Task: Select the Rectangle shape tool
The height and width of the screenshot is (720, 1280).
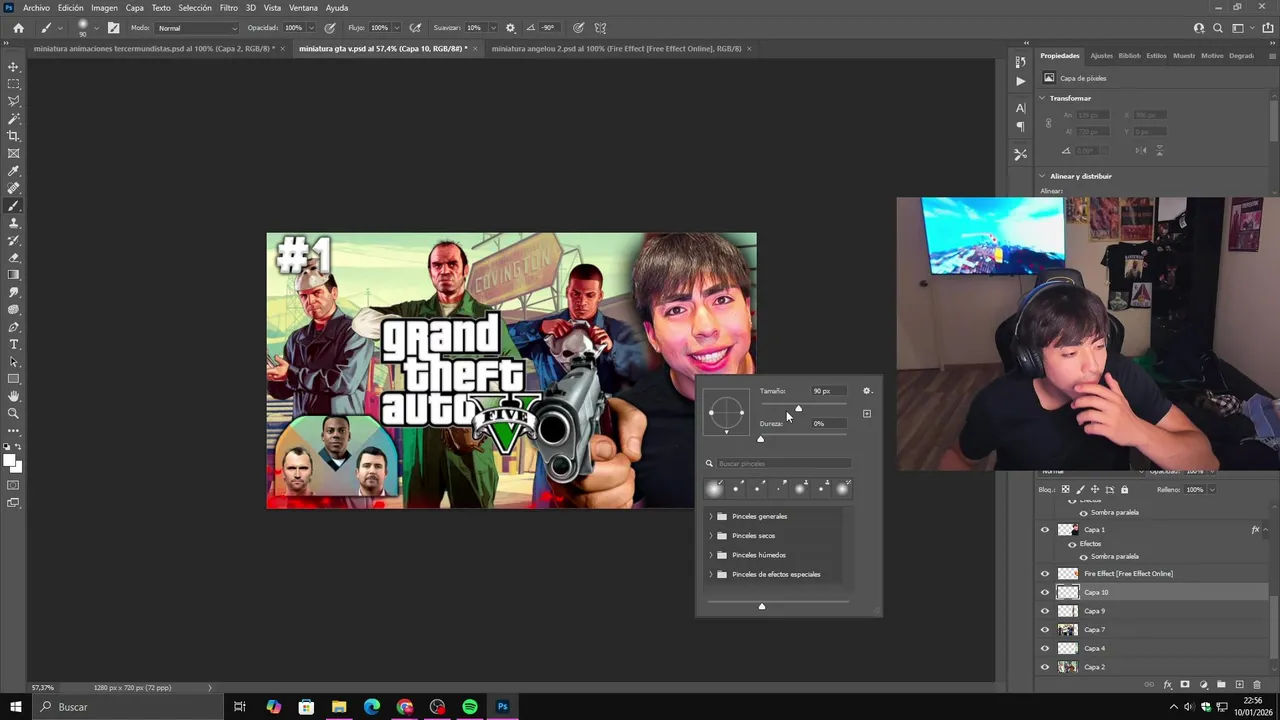Action: (14, 379)
